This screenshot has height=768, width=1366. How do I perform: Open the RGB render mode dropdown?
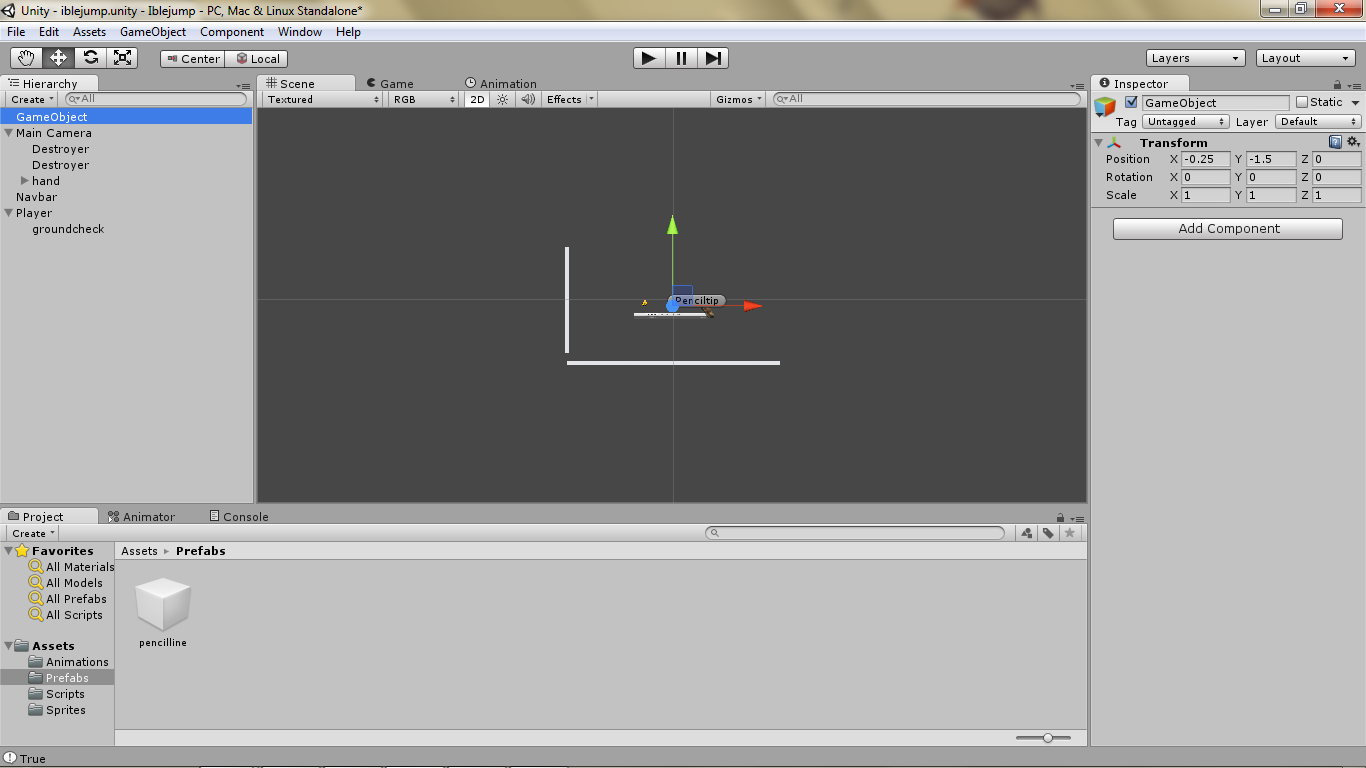coord(423,99)
